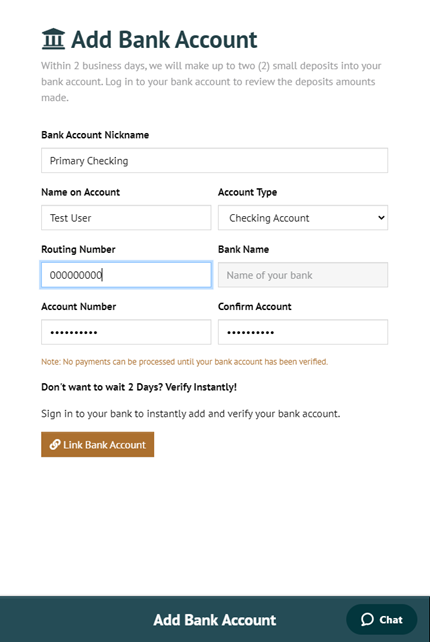Click the orange verification note text
This screenshot has height=642, width=430.
184,362
